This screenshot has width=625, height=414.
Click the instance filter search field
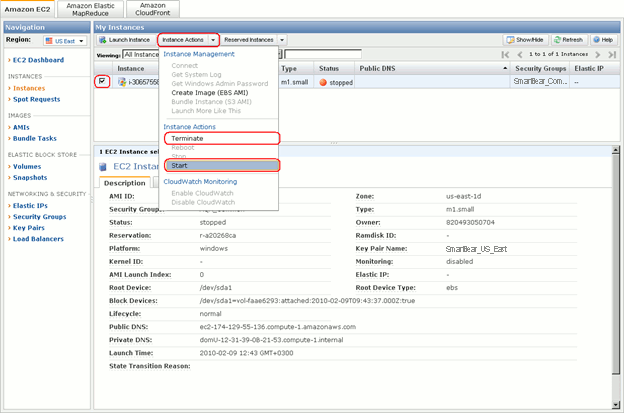click(x=323, y=54)
